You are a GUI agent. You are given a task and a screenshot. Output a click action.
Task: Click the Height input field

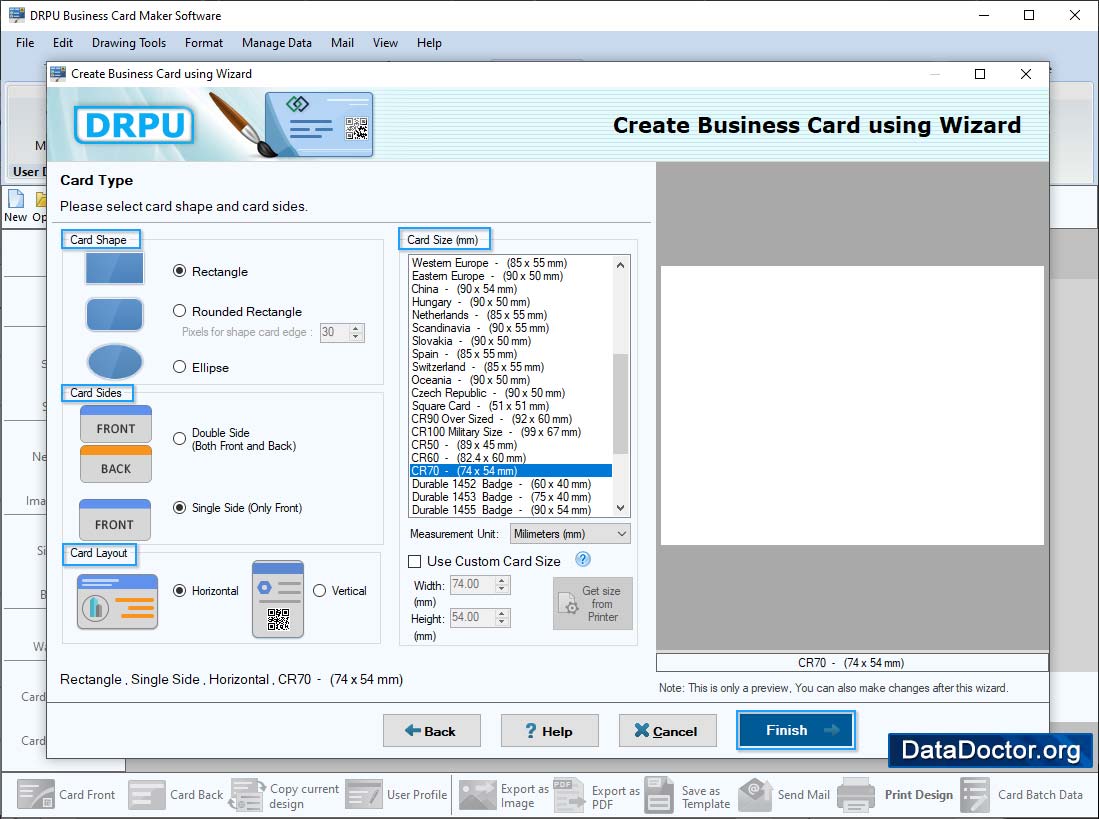click(472, 617)
